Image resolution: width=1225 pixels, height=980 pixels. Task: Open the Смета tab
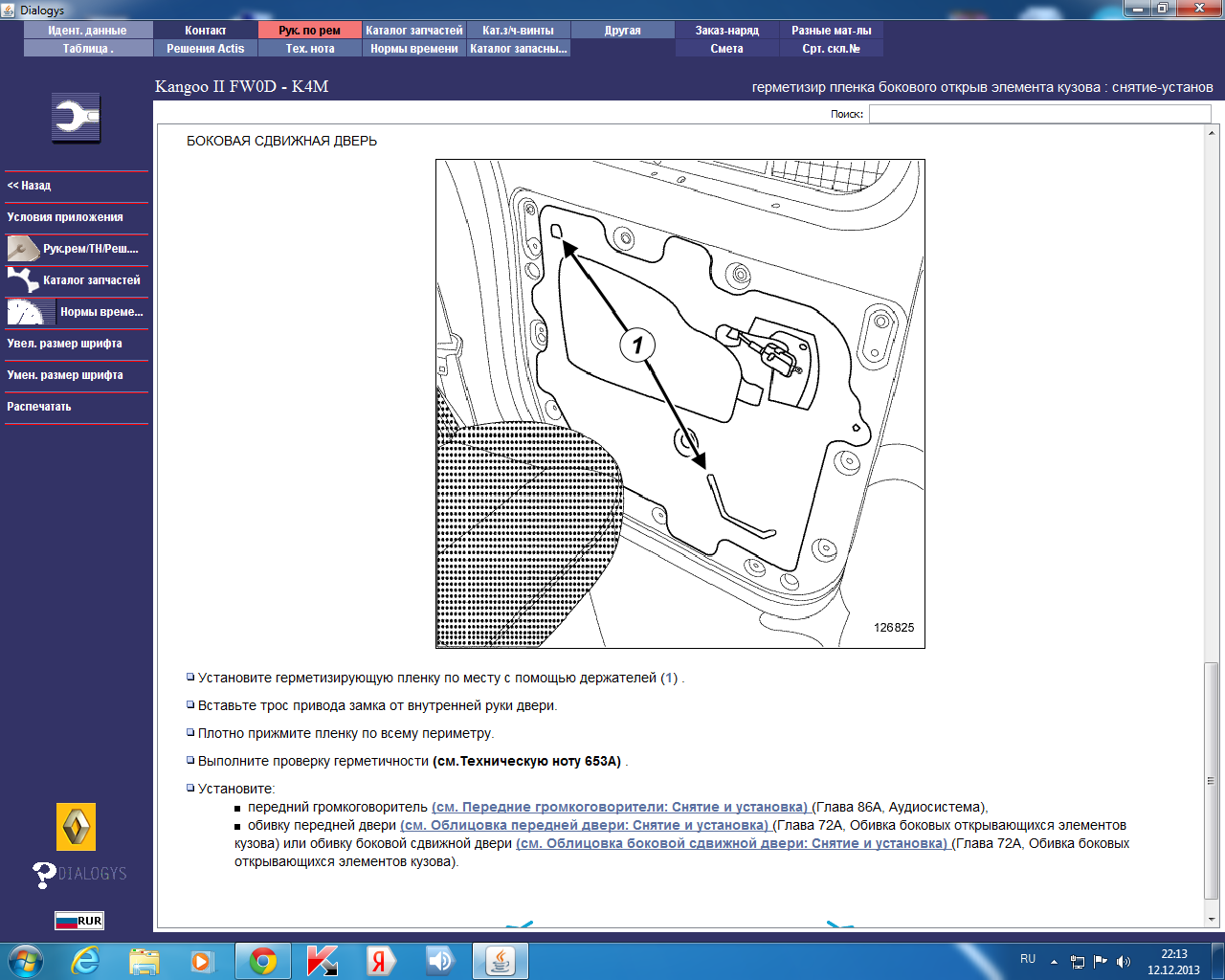pos(727,49)
